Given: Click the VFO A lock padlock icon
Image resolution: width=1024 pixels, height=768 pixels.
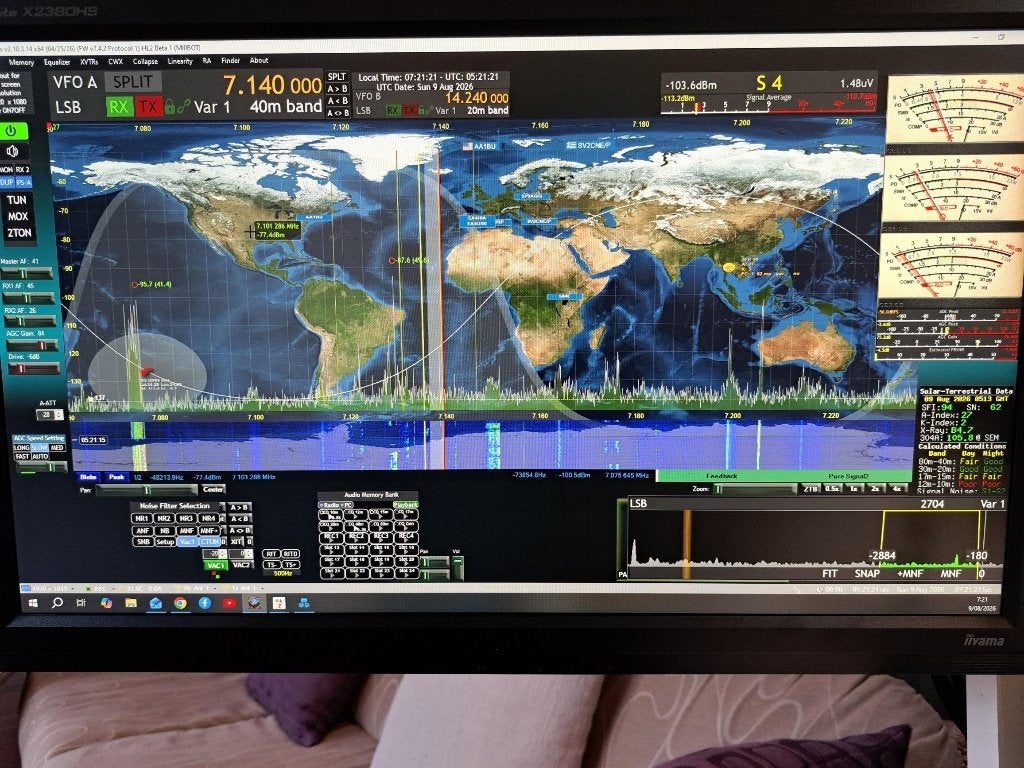Looking at the screenshot, I should [x=170, y=106].
